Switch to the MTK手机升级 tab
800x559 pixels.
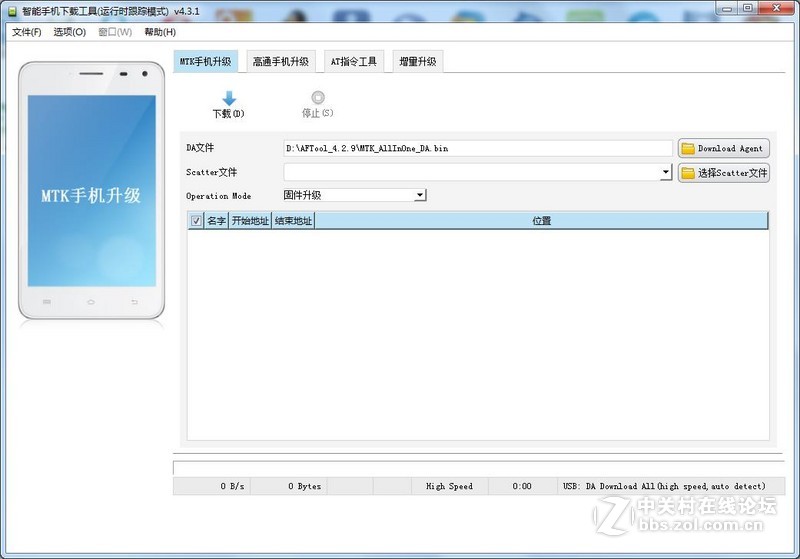tap(206, 62)
